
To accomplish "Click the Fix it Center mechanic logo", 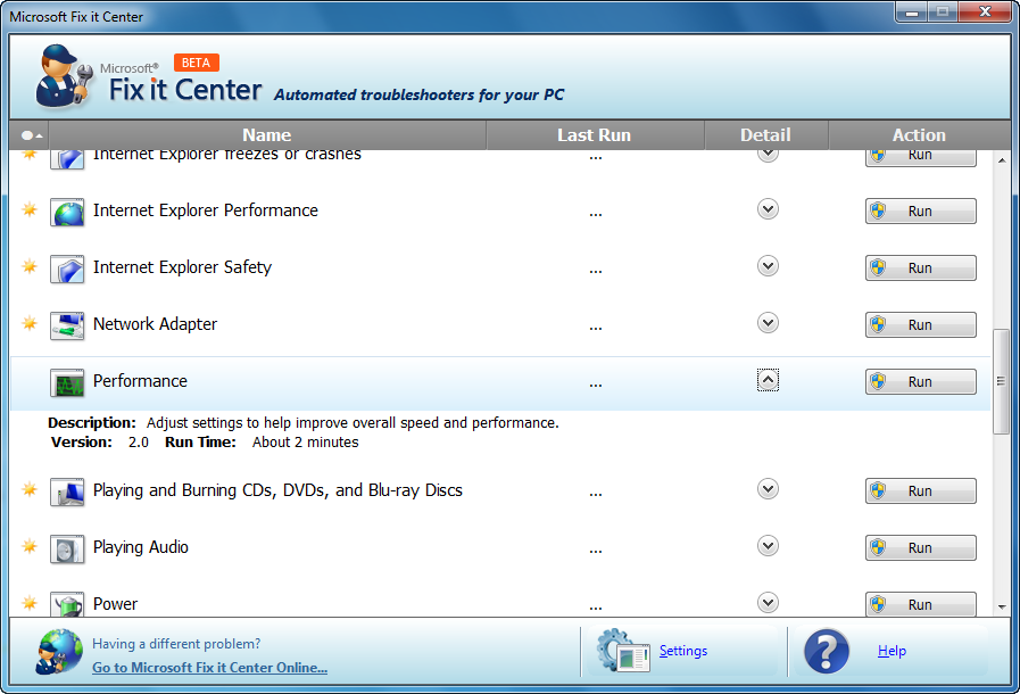I will 63,76.
